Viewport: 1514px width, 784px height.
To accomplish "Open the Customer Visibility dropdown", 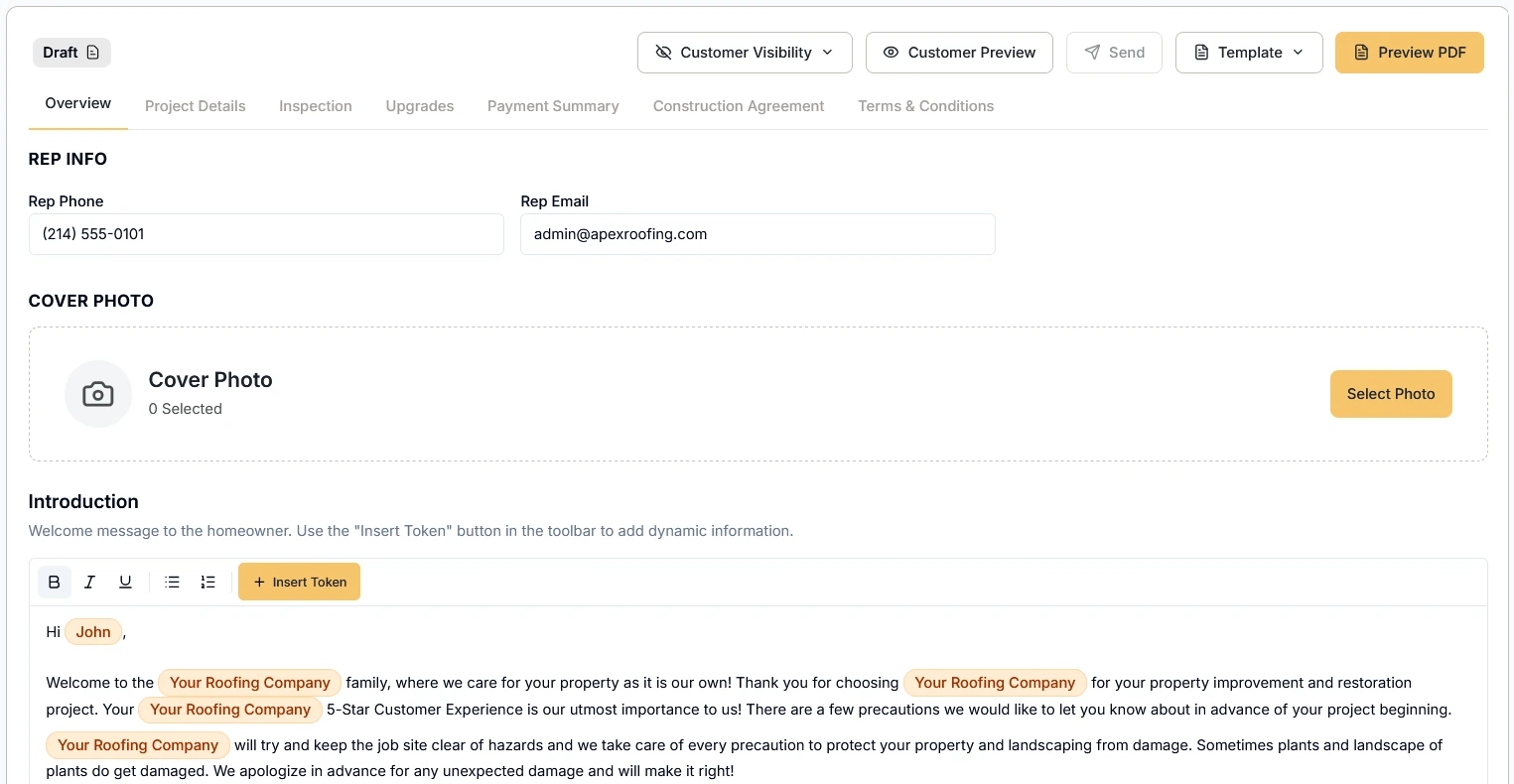I will pos(745,53).
